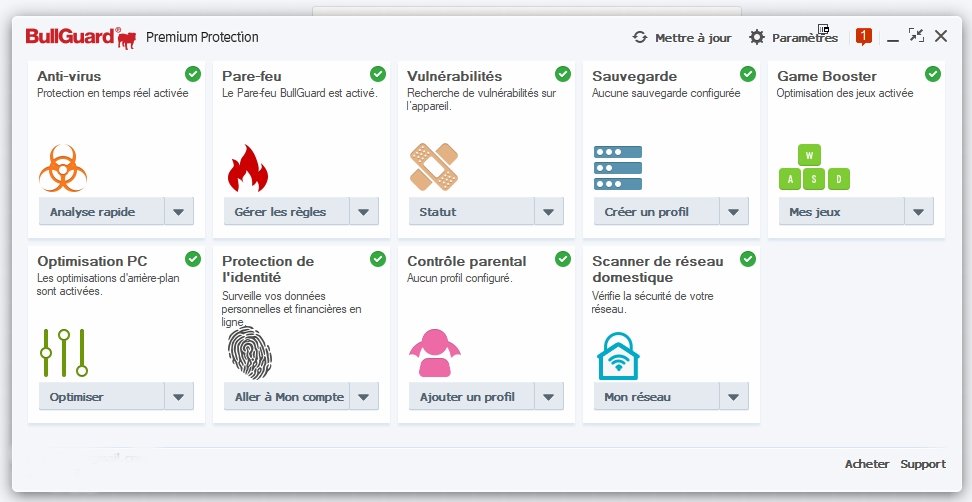Expand the Gérer les règles dropdown arrow
The width and height of the screenshot is (972, 502).
tap(364, 211)
